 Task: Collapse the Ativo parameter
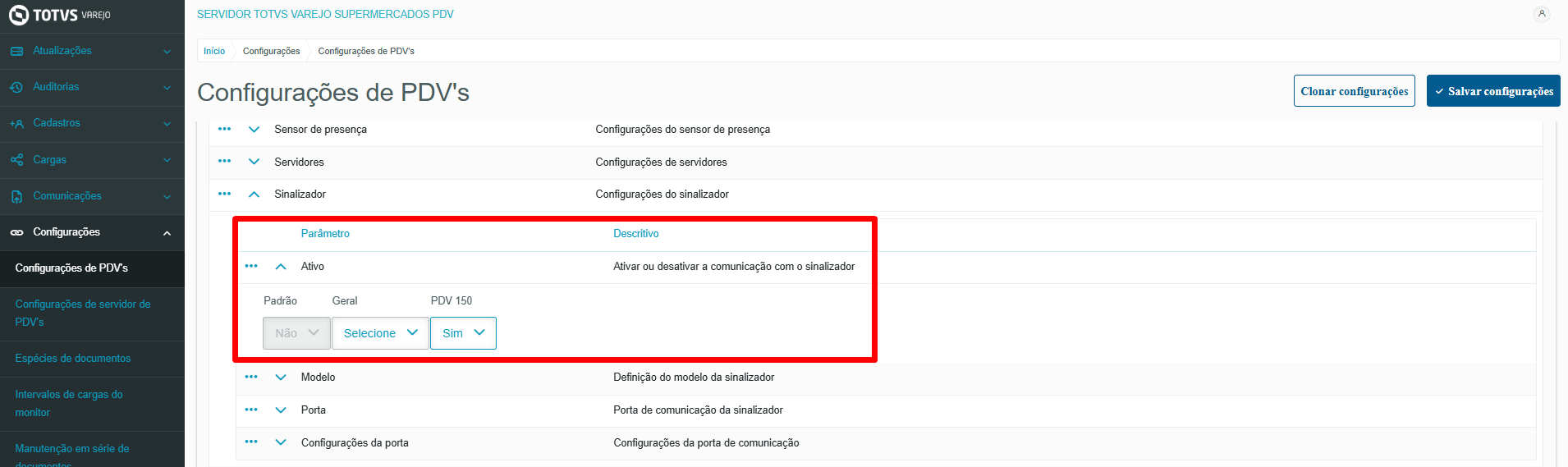(x=281, y=267)
